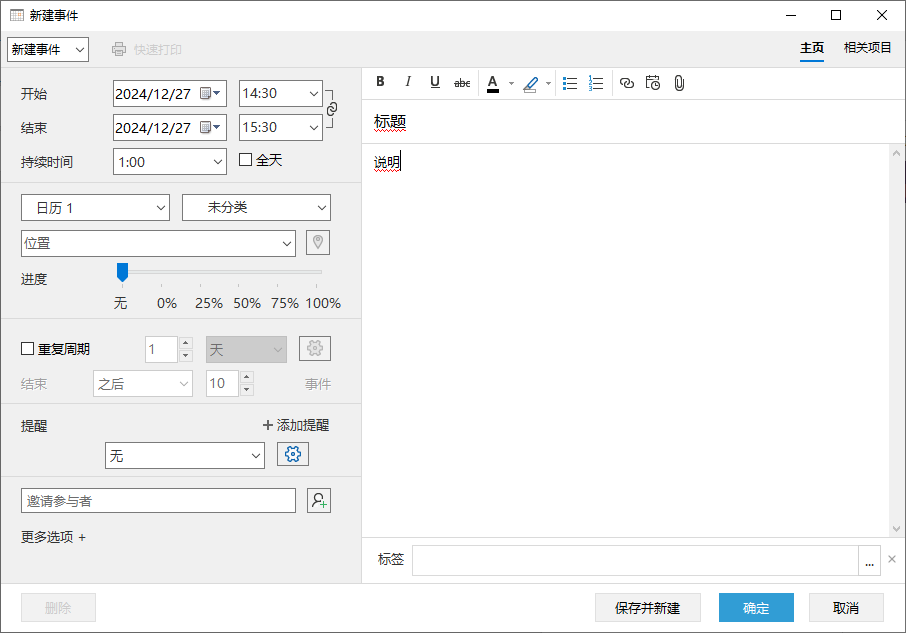Image resolution: width=906 pixels, height=633 pixels.
Task: Click the map pin location icon
Action: 318,243
